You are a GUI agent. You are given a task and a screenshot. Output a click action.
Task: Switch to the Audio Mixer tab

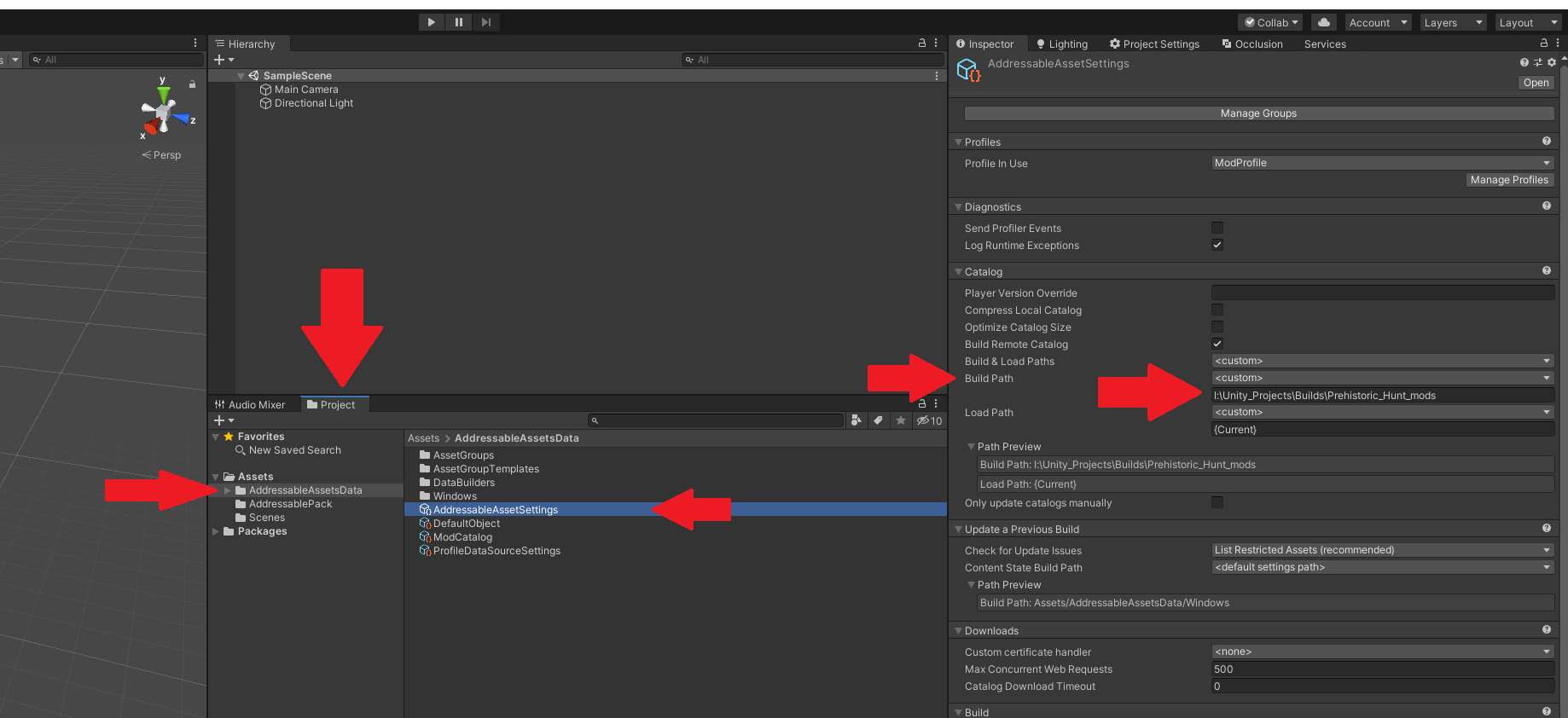tap(250, 404)
